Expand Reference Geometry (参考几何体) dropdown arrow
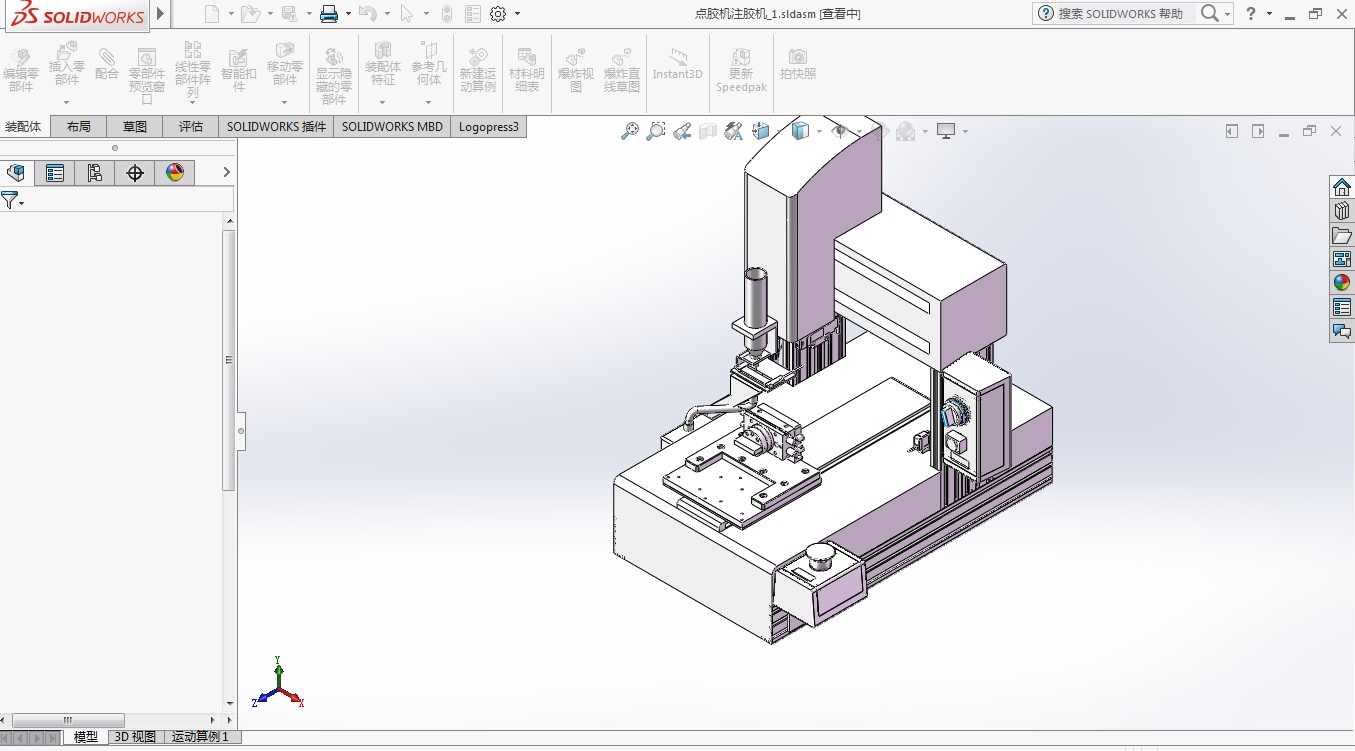1355x751 pixels. [429, 102]
